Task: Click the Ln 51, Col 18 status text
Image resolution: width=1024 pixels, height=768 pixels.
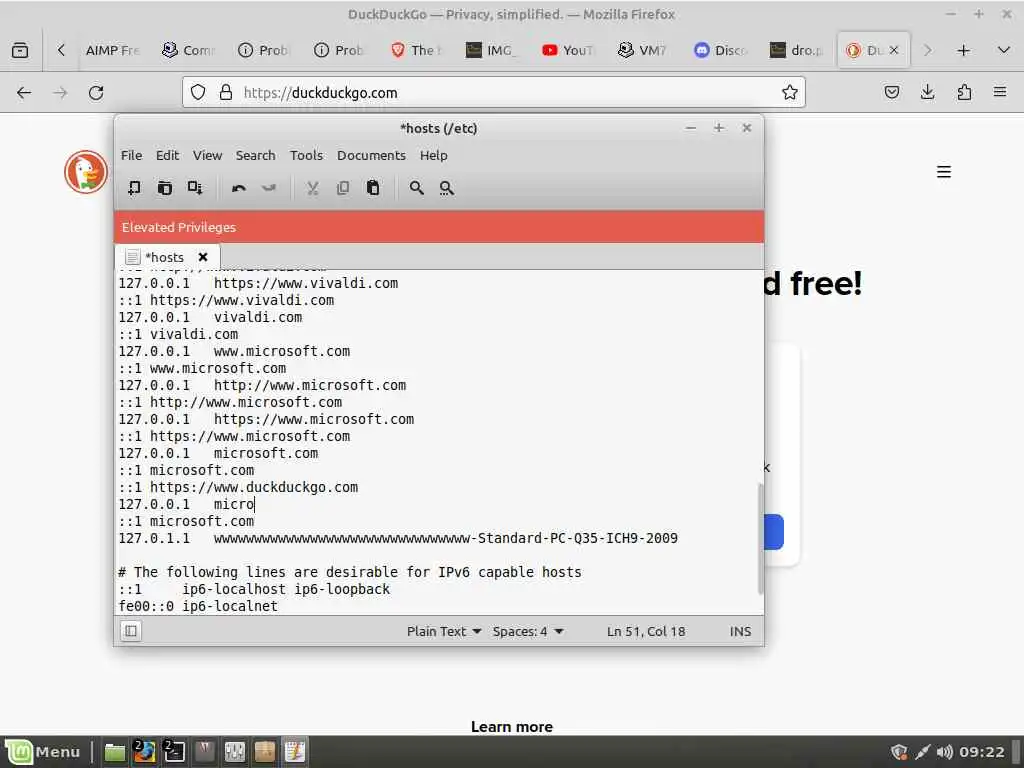Action: pos(646,632)
